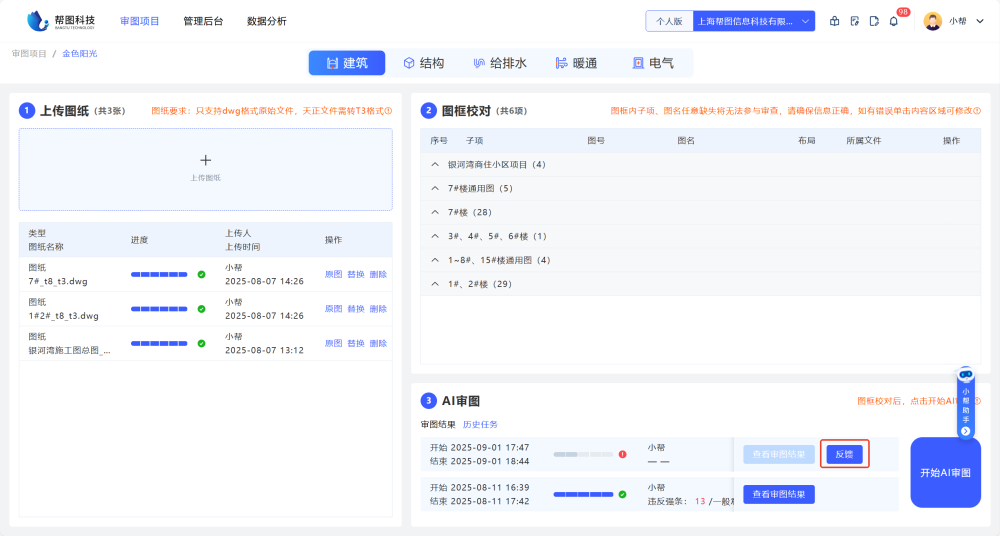Select the 个人版 version toggle
The image size is (1000, 536).
tap(669, 21)
